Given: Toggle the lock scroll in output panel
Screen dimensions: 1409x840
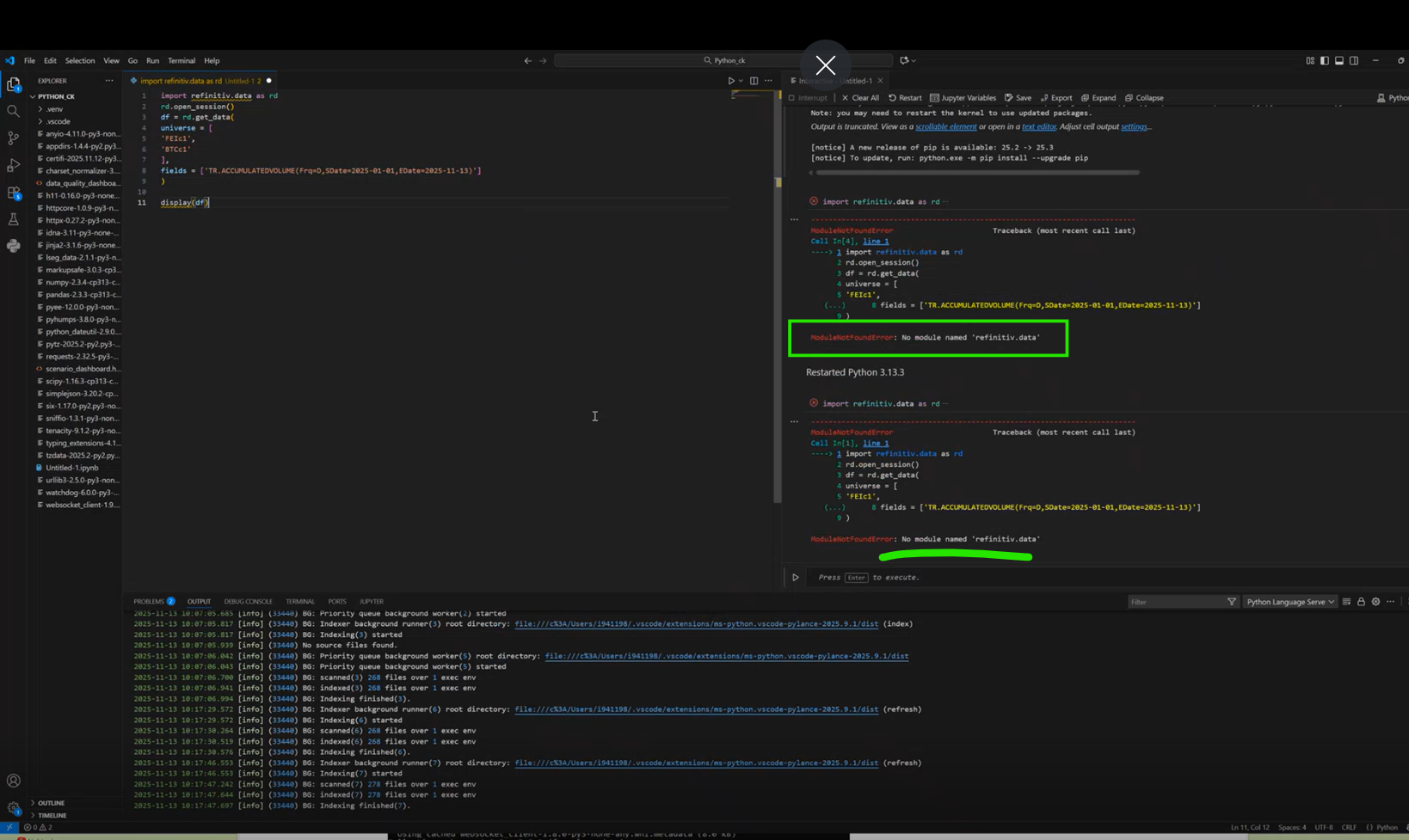Looking at the screenshot, I should (1361, 601).
